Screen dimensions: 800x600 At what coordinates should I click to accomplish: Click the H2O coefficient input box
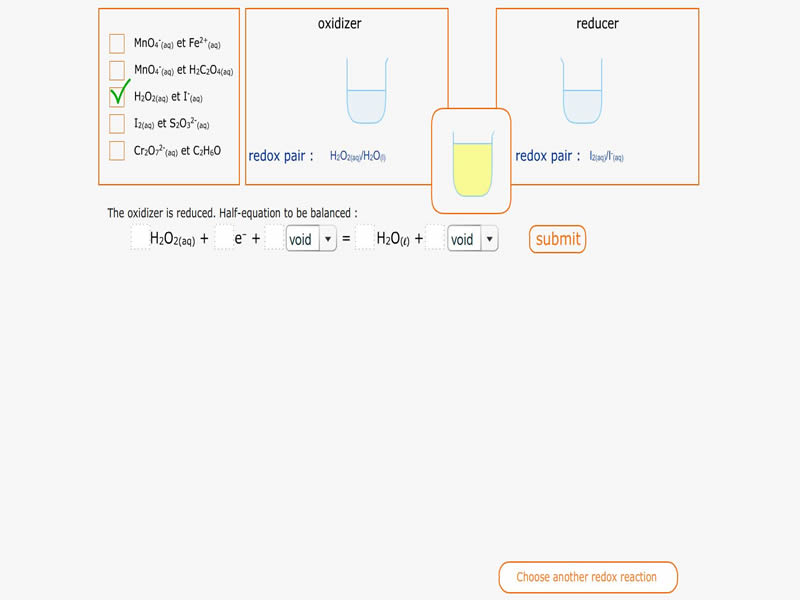[x=364, y=238]
